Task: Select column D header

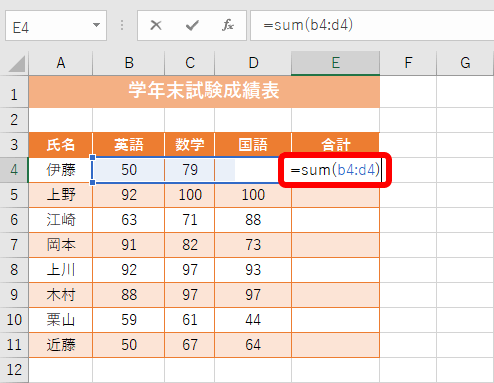Action: [x=253, y=63]
